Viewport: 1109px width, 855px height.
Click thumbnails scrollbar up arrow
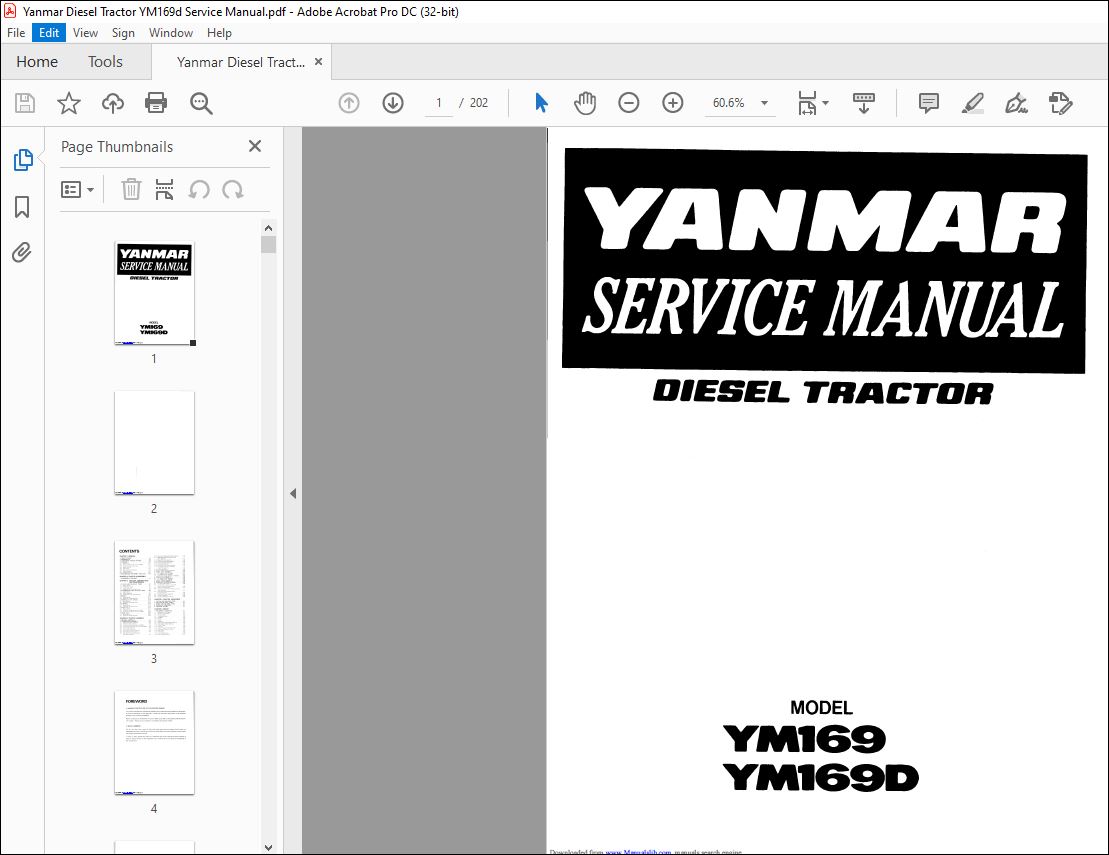click(x=268, y=228)
